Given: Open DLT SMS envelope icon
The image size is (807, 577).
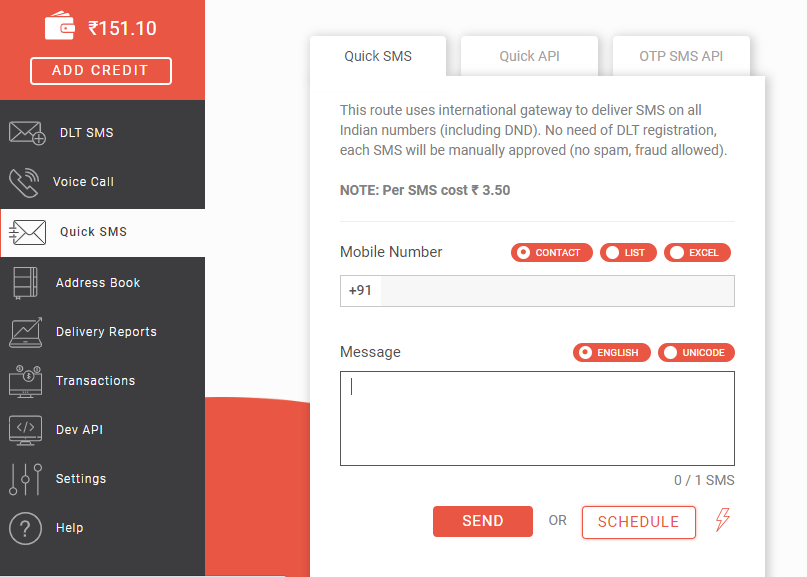Looking at the screenshot, I should pos(27,133).
